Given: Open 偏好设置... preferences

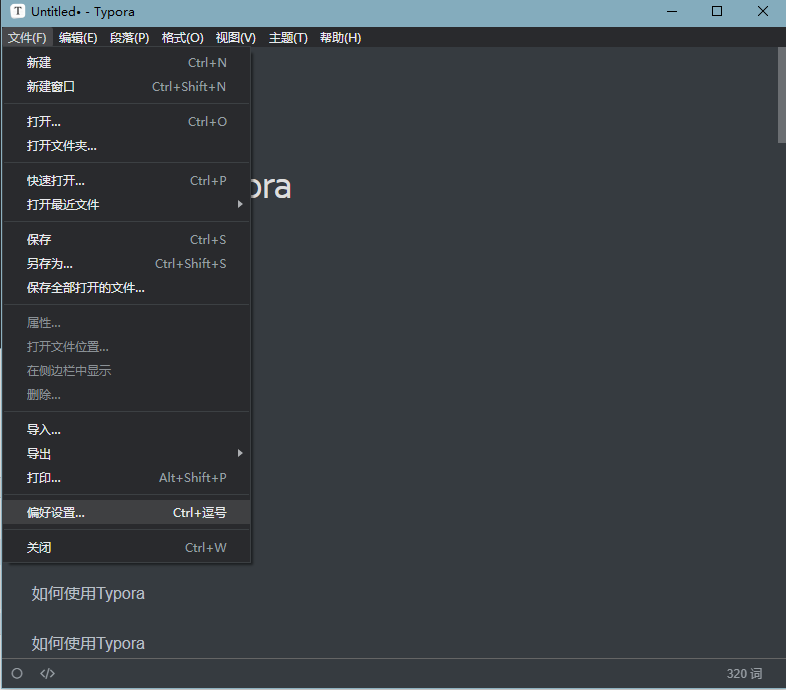Looking at the screenshot, I should 126,512.
